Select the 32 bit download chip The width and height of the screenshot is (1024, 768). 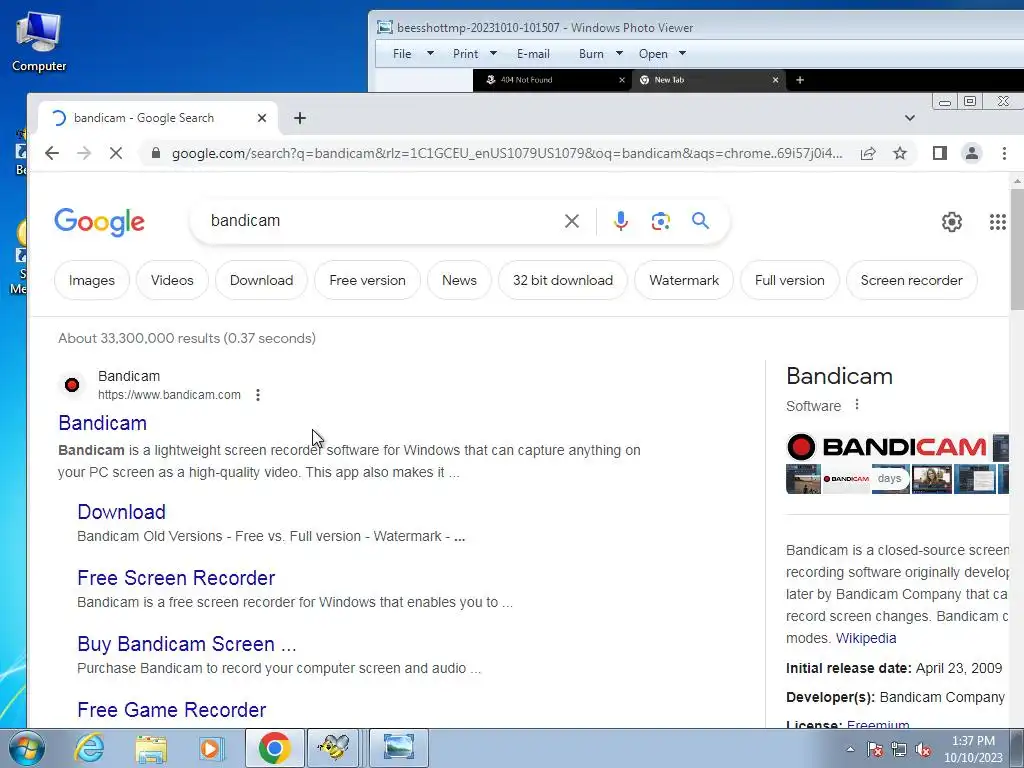pyautogui.click(x=562, y=280)
